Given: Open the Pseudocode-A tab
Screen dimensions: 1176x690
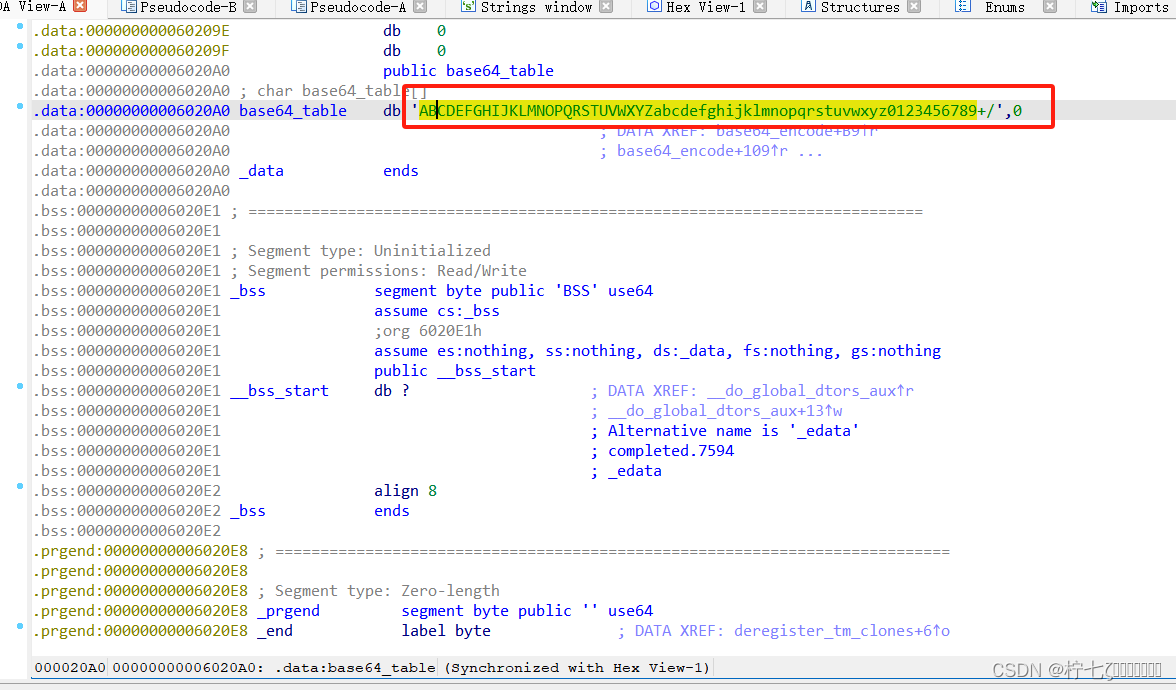Looking at the screenshot, I should (358, 7).
